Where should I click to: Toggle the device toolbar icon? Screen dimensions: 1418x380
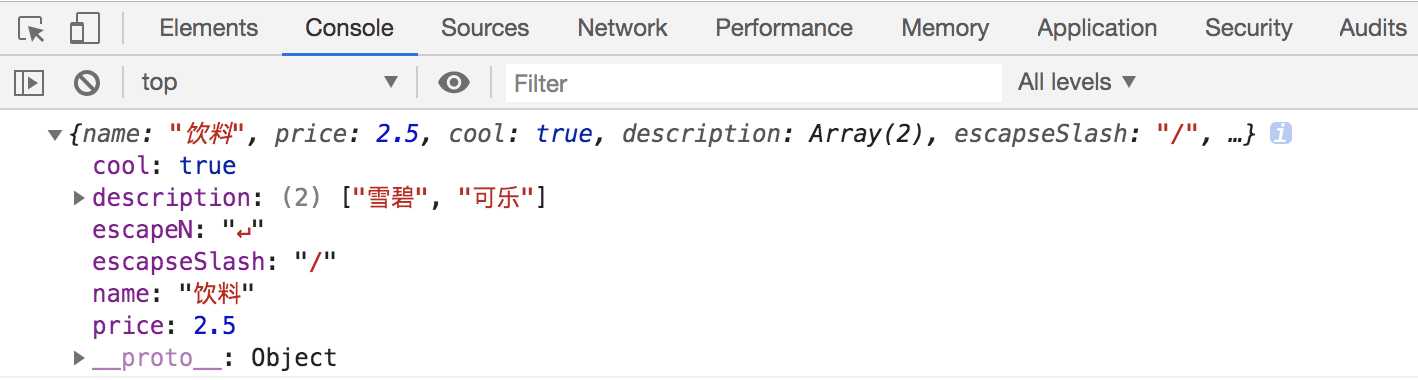click(x=84, y=29)
